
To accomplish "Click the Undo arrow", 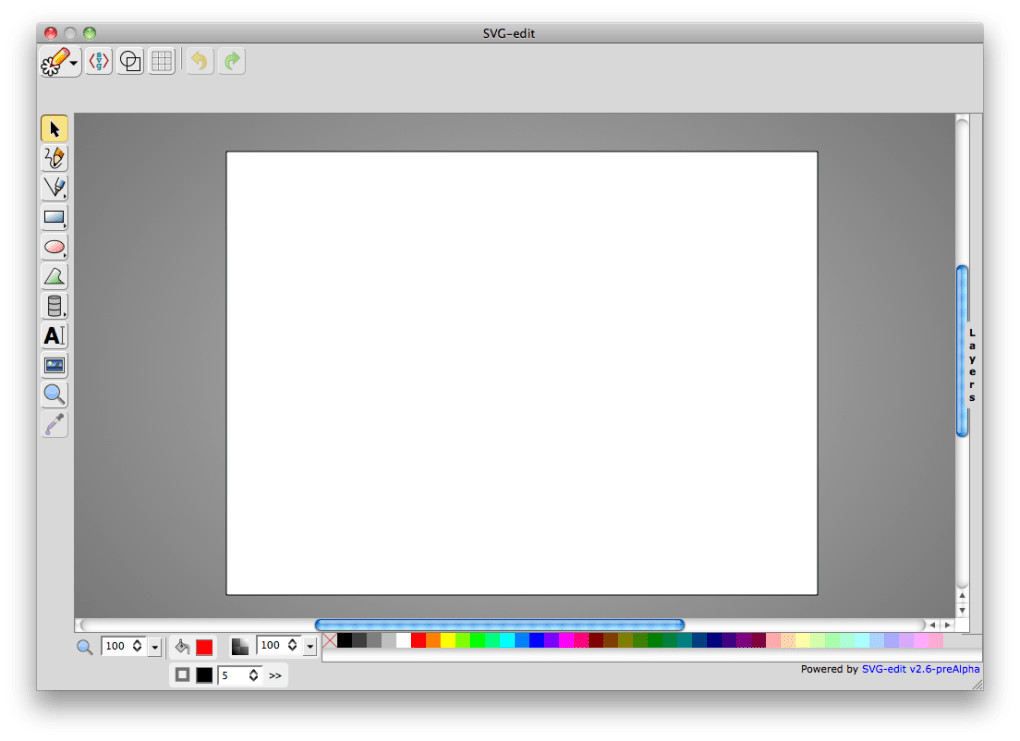I will pyautogui.click(x=200, y=61).
